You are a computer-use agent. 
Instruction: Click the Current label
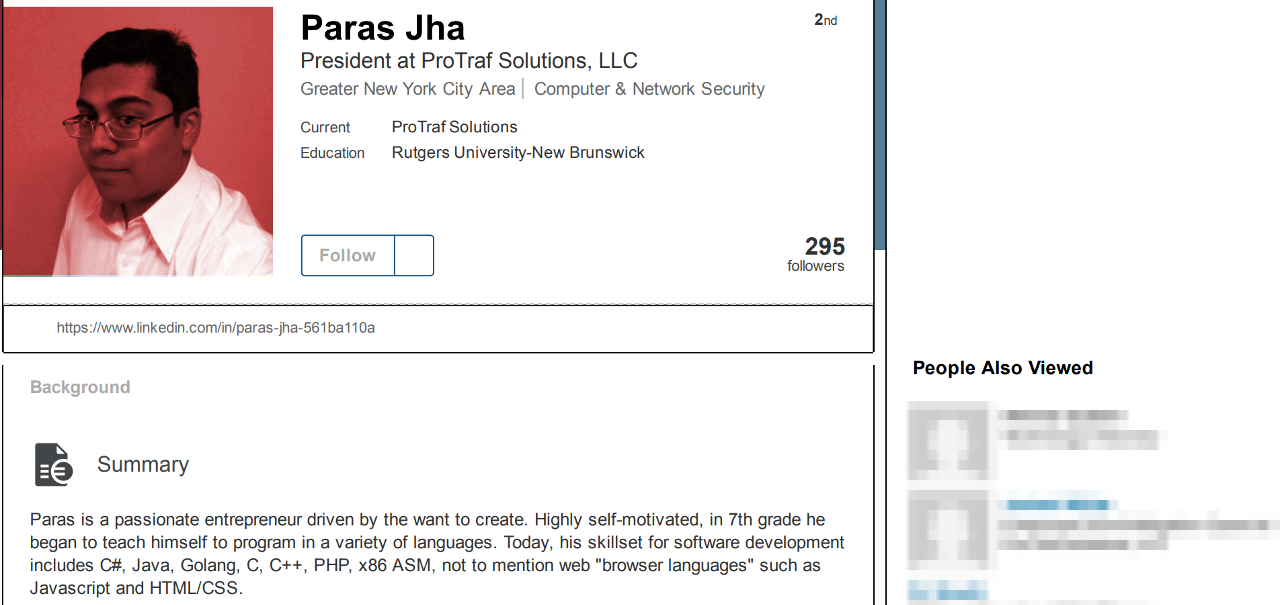point(325,128)
